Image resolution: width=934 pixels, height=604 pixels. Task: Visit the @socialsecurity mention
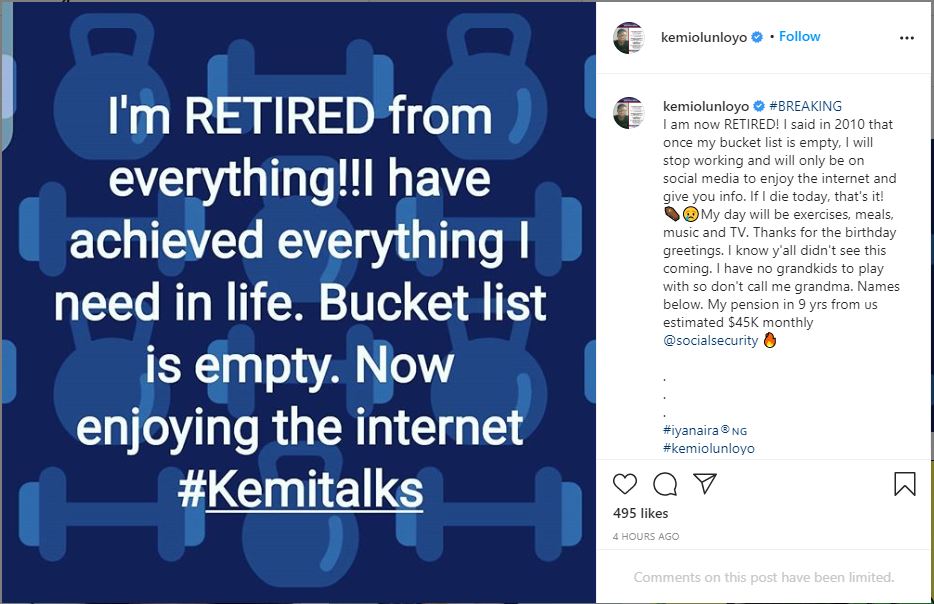[710, 341]
